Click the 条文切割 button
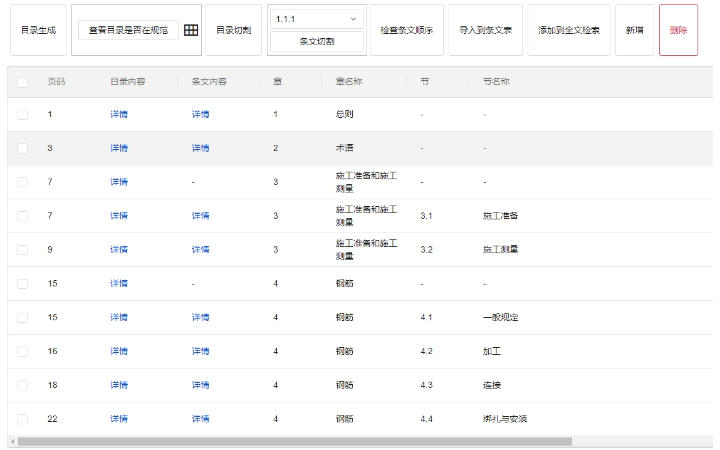Viewport: 720px width, 450px height. pos(317,41)
